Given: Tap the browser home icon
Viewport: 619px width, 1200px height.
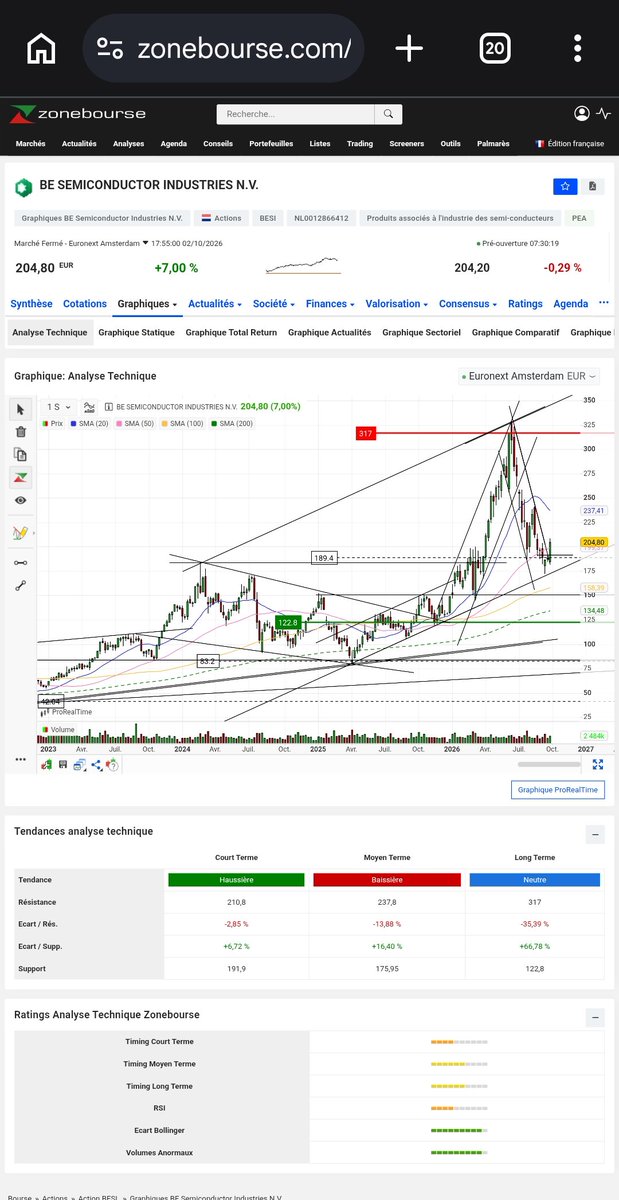Looking at the screenshot, I should coord(40,48).
